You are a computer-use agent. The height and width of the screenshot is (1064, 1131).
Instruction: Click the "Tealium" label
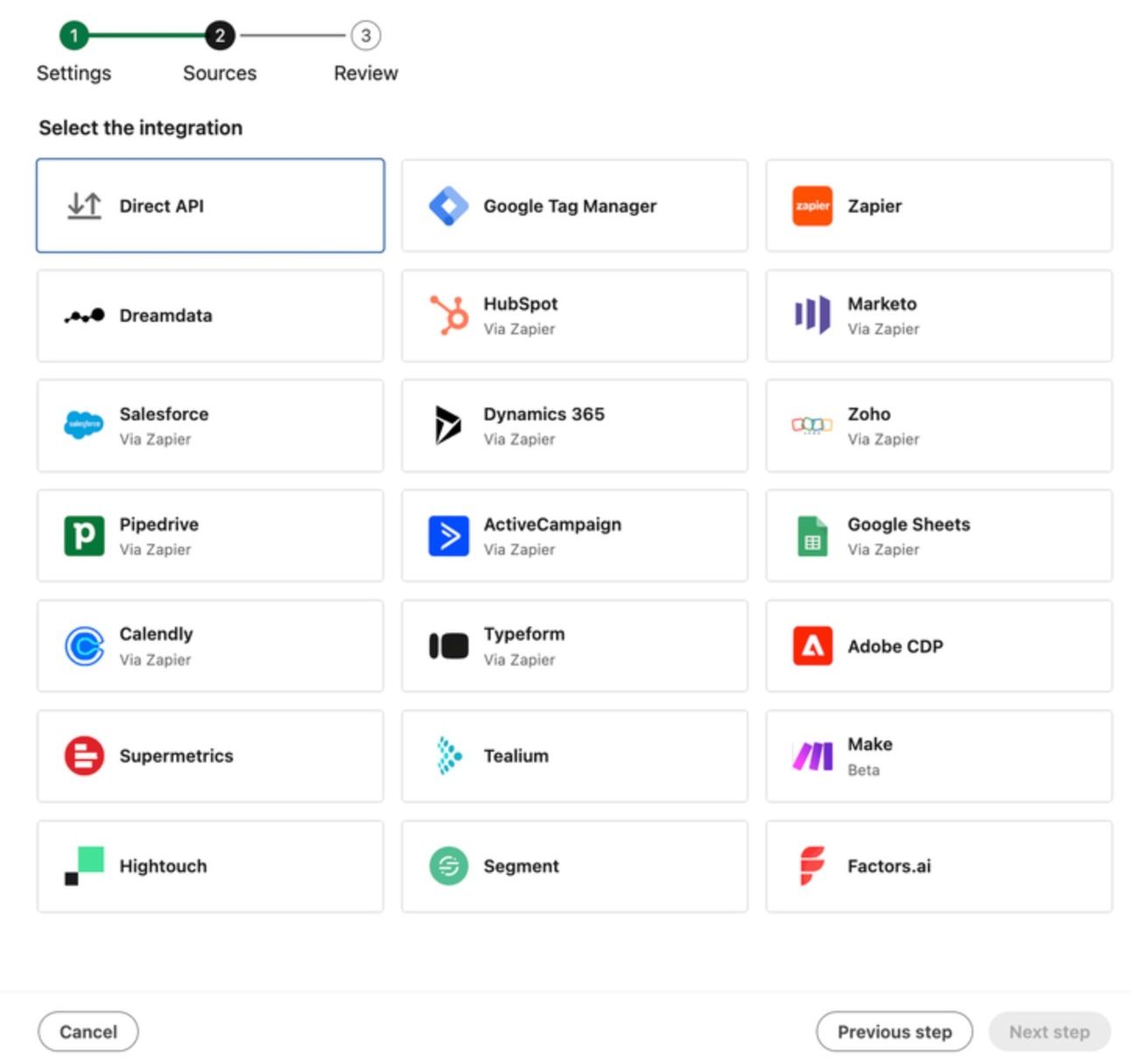coord(516,756)
